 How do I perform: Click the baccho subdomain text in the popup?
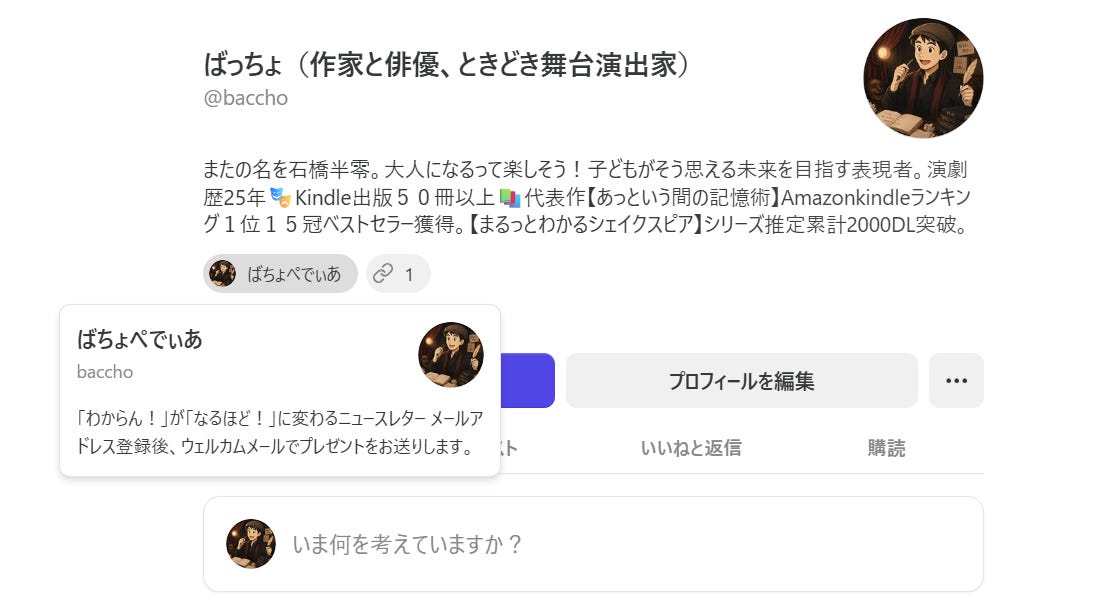tap(105, 372)
